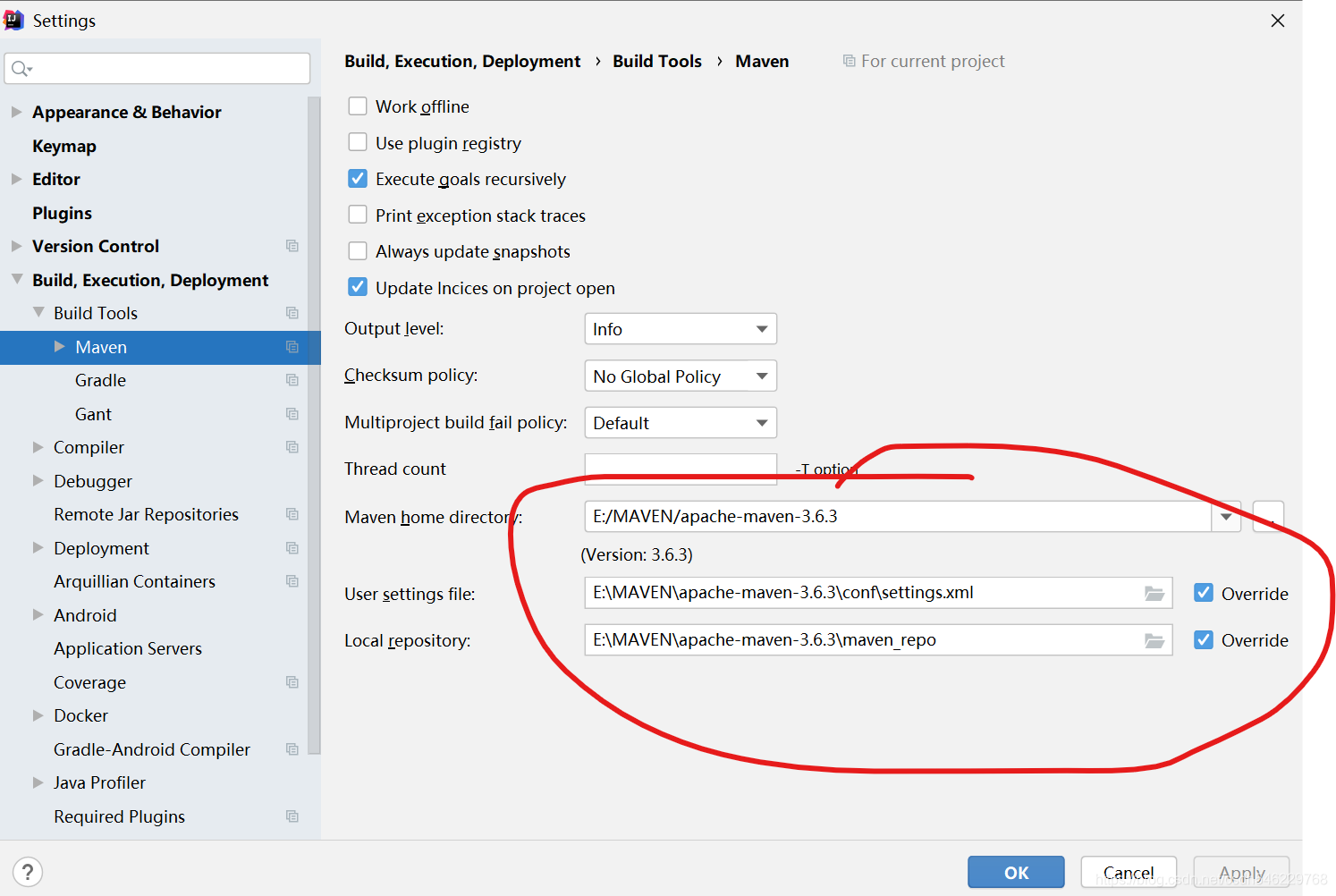
Task: Click Build, Execution, Deployment breadcrumb
Action: click(462, 61)
